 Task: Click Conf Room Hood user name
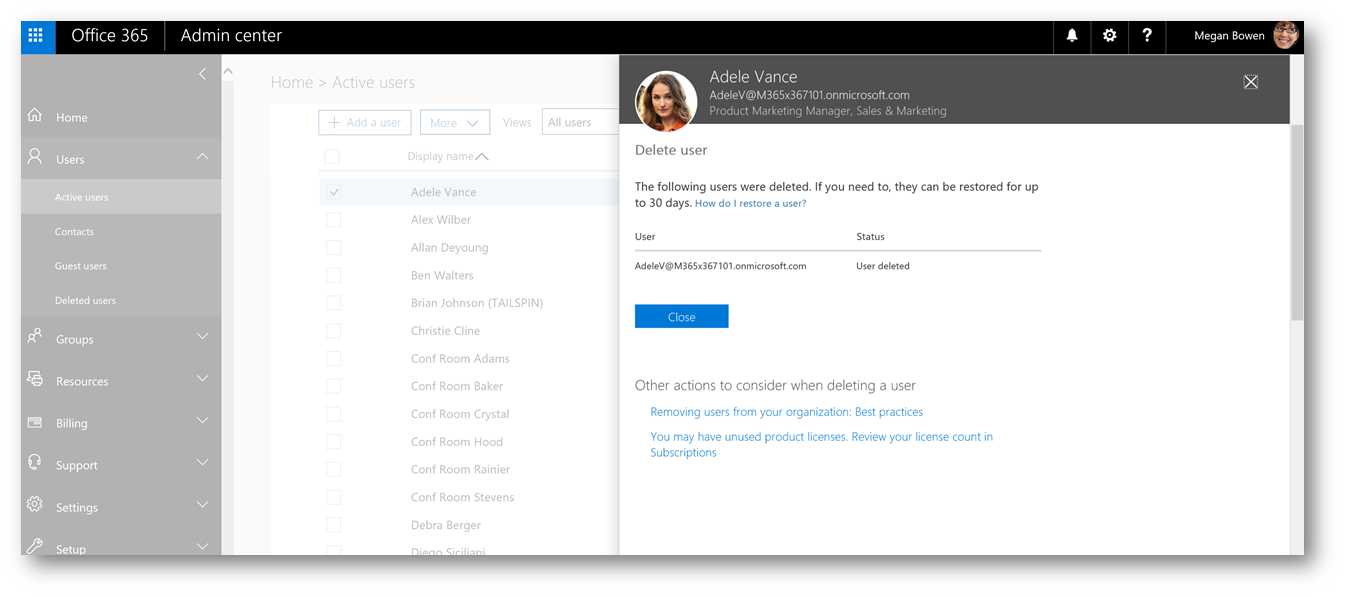(456, 442)
